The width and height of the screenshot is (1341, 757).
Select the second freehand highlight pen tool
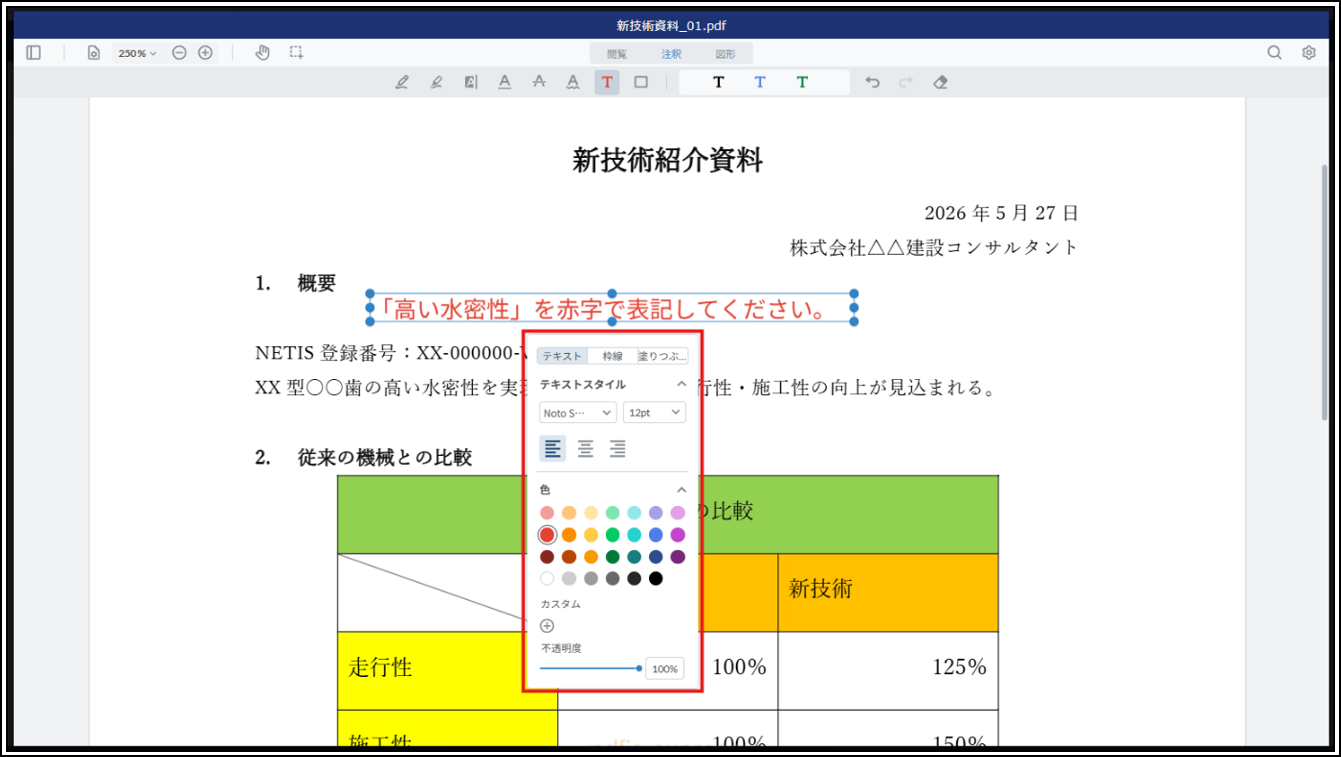(x=436, y=82)
